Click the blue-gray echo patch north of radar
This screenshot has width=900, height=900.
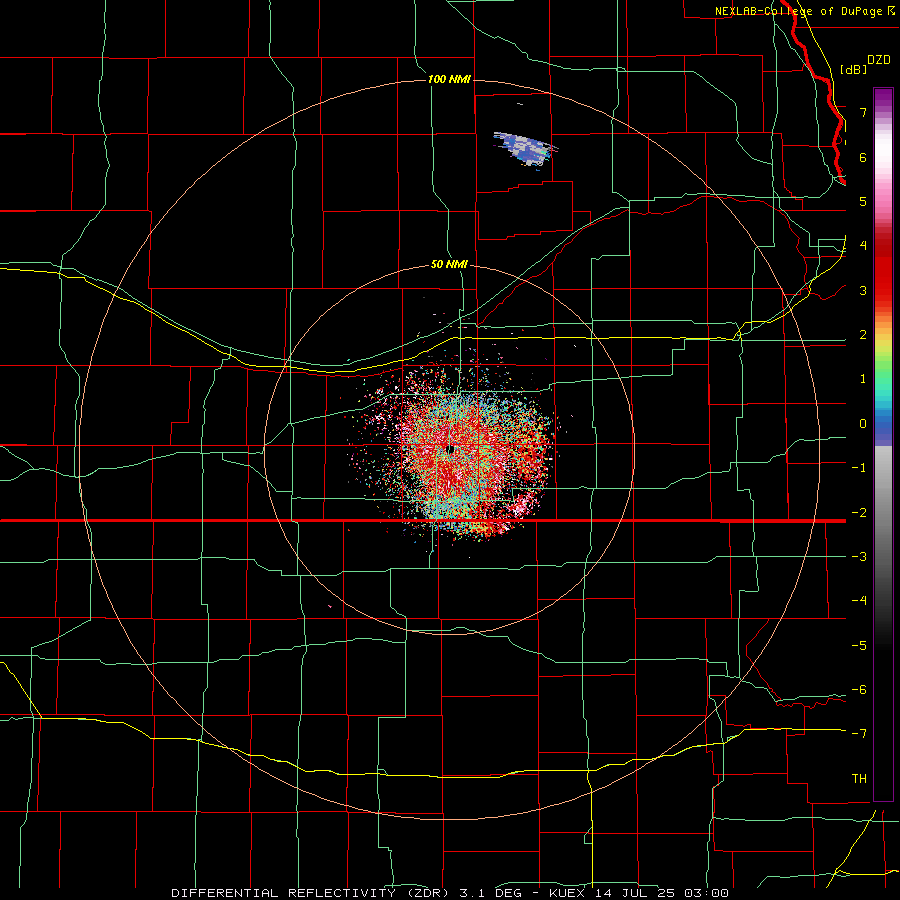tap(526, 149)
